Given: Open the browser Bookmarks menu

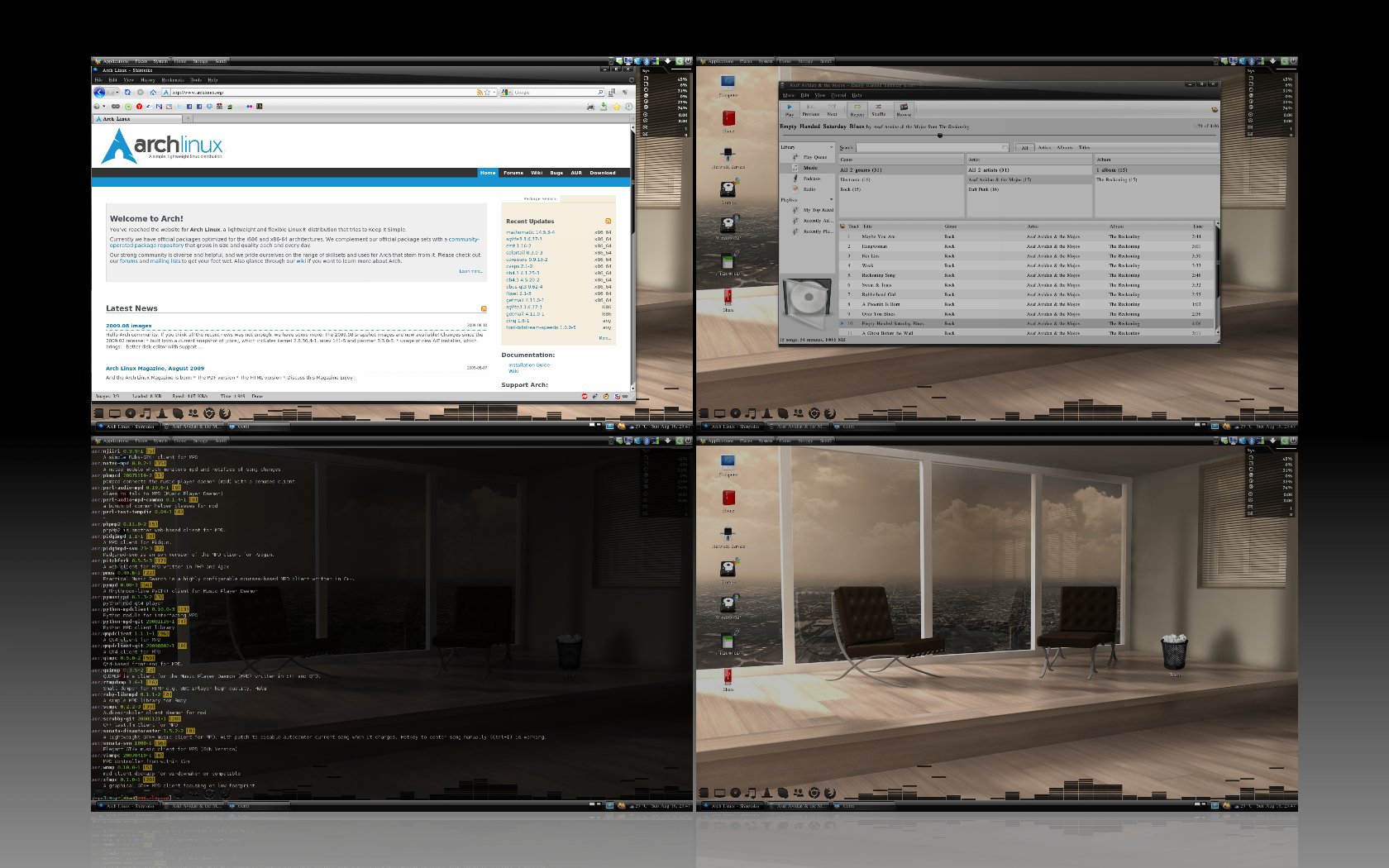Looking at the screenshot, I should click(x=173, y=80).
